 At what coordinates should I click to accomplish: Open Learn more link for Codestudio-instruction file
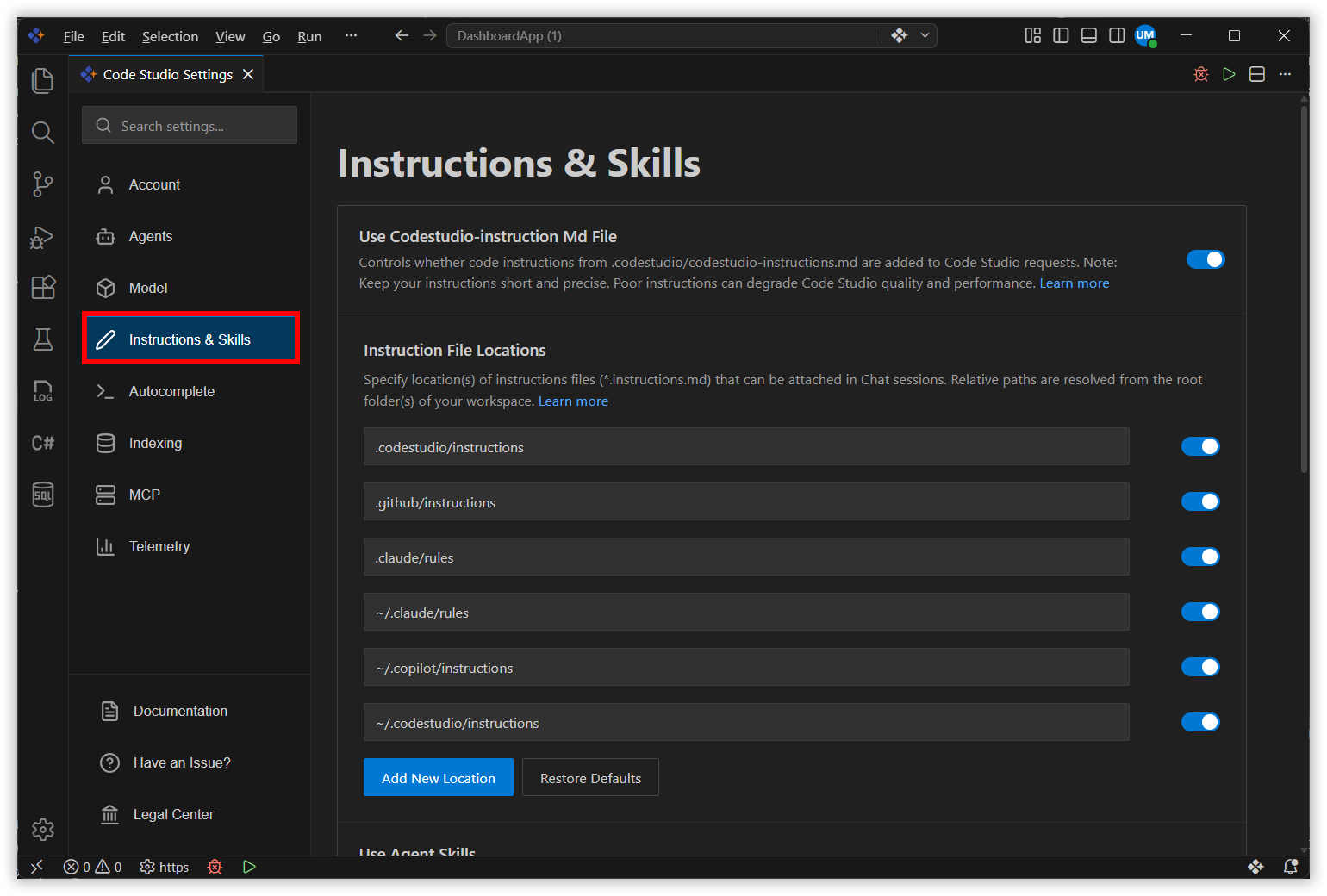pyautogui.click(x=1075, y=283)
